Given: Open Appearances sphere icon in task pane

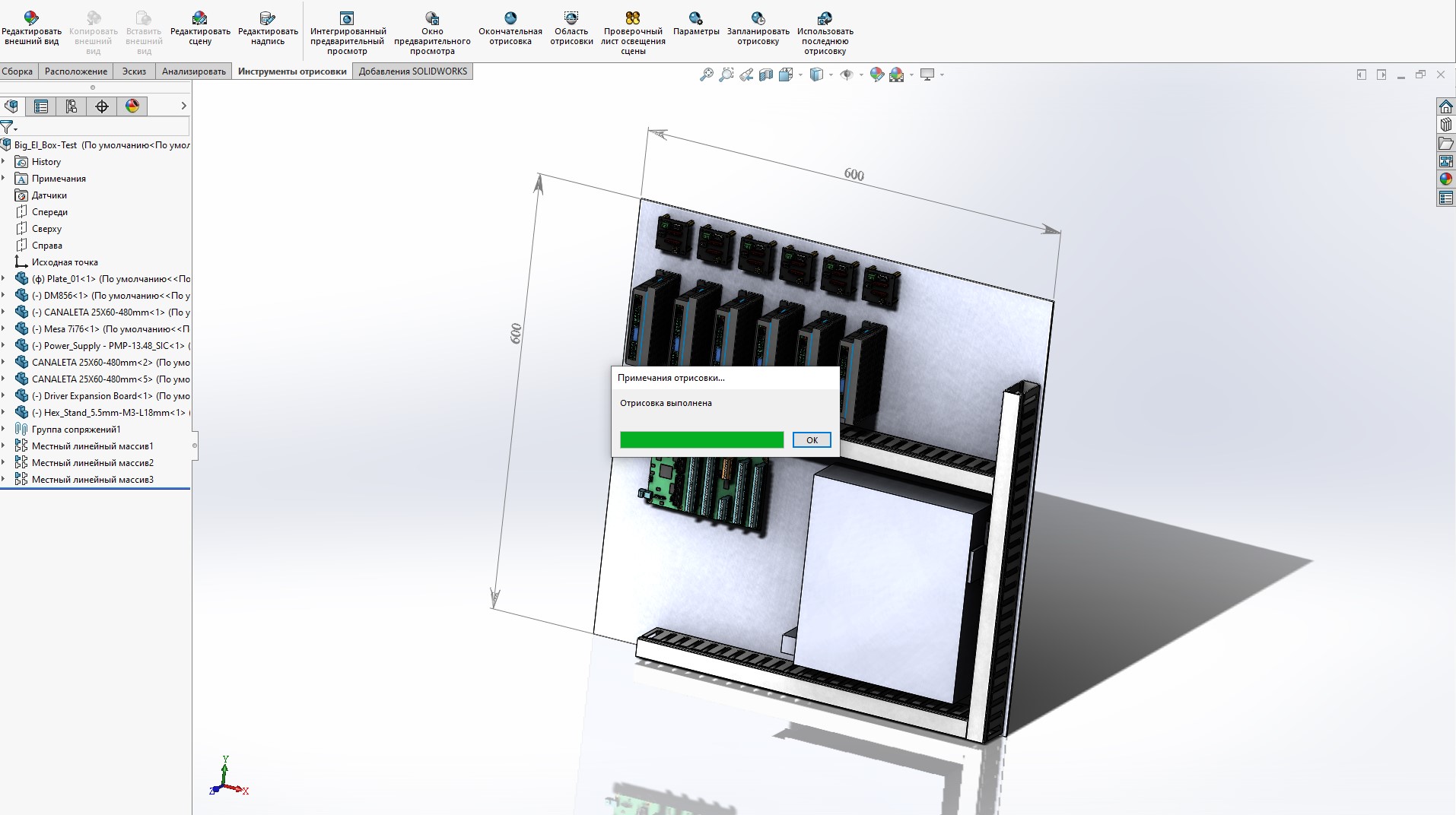Looking at the screenshot, I should click(1446, 179).
